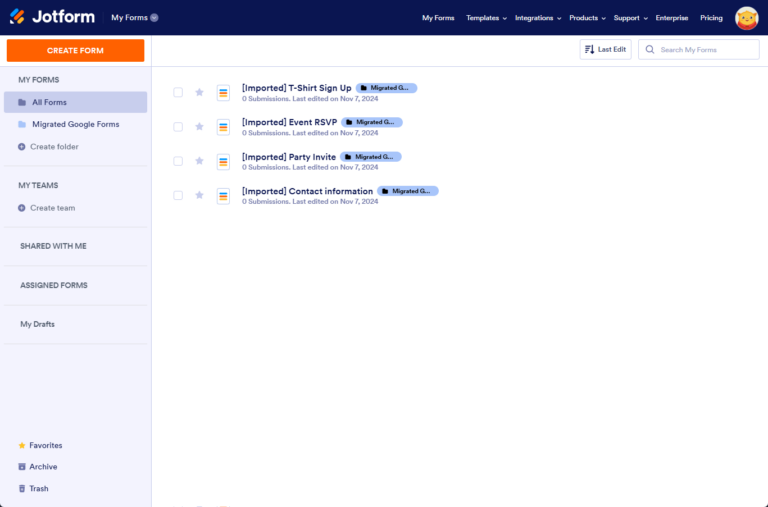
Task: Star the [Imported] Contact information form
Action: pyautogui.click(x=199, y=195)
